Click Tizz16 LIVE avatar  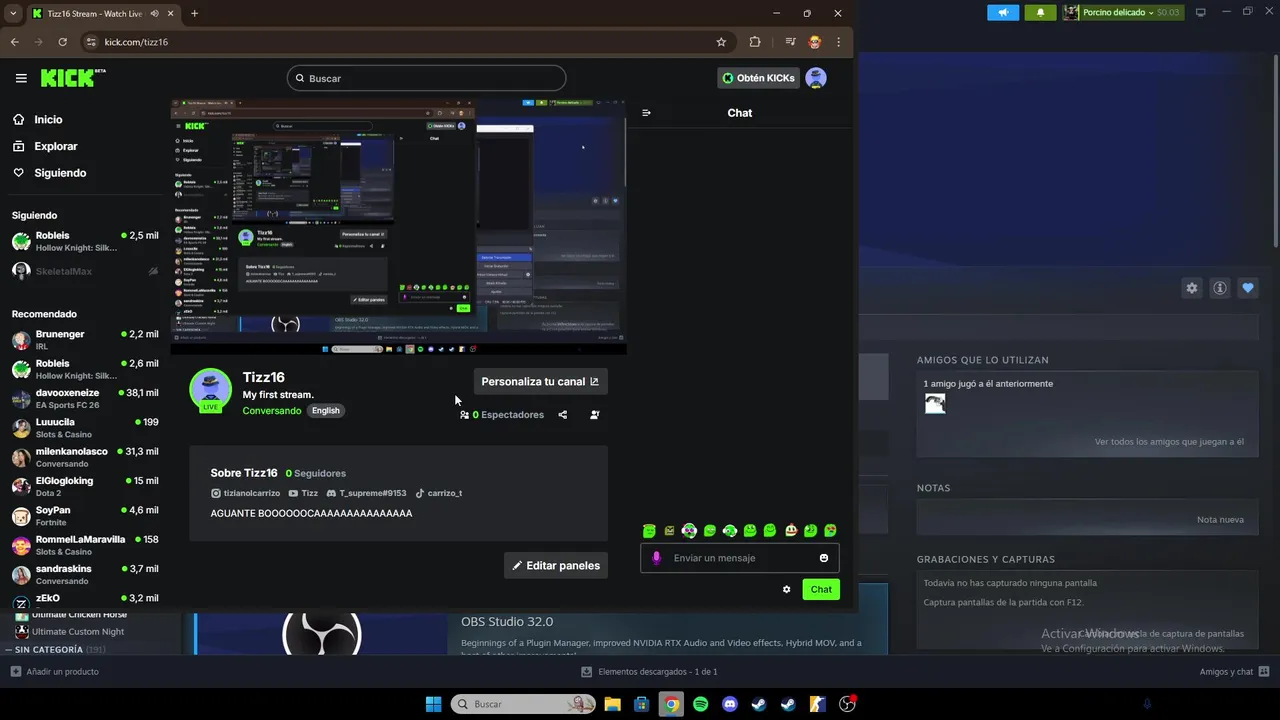210,390
